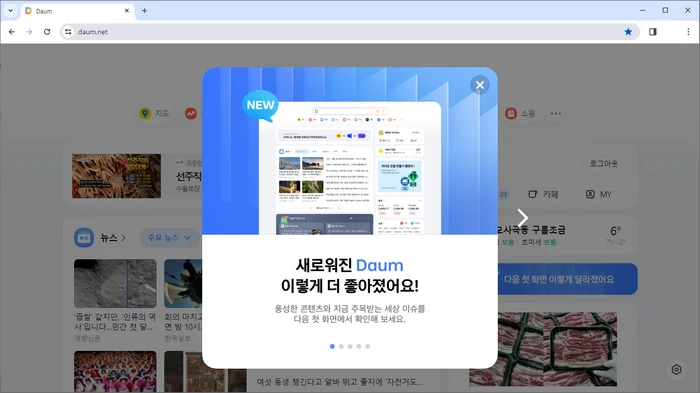The height and width of the screenshot is (393, 700).
Task: Select the first carousel dot indicator
Action: point(332,346)
